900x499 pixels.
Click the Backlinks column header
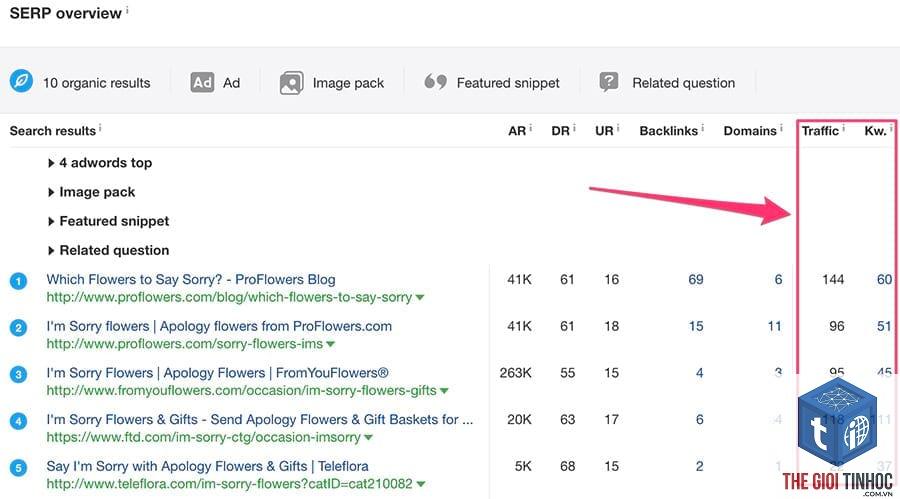[669, 131]
